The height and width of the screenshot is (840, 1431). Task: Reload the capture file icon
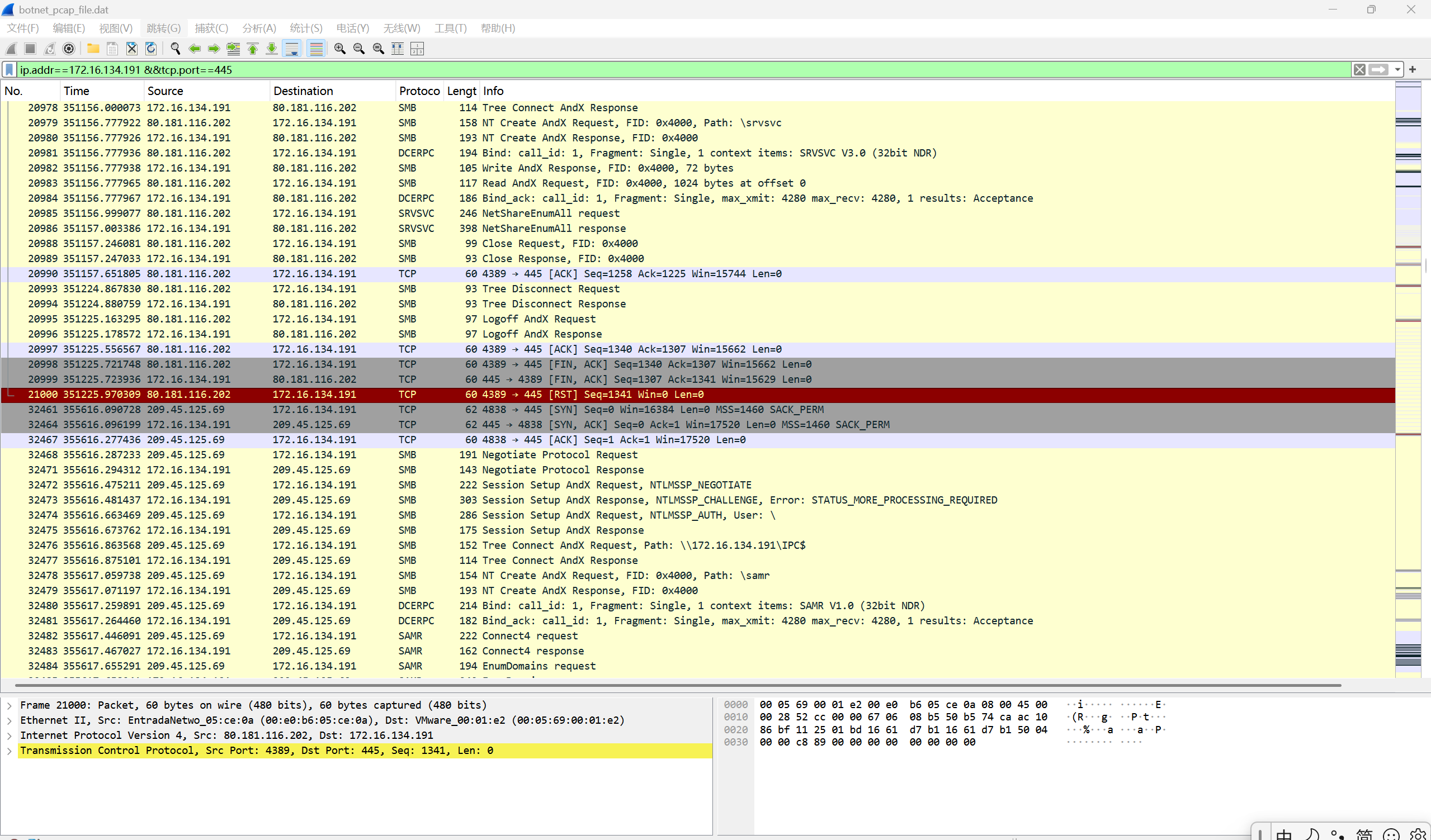tap(151, 49)
